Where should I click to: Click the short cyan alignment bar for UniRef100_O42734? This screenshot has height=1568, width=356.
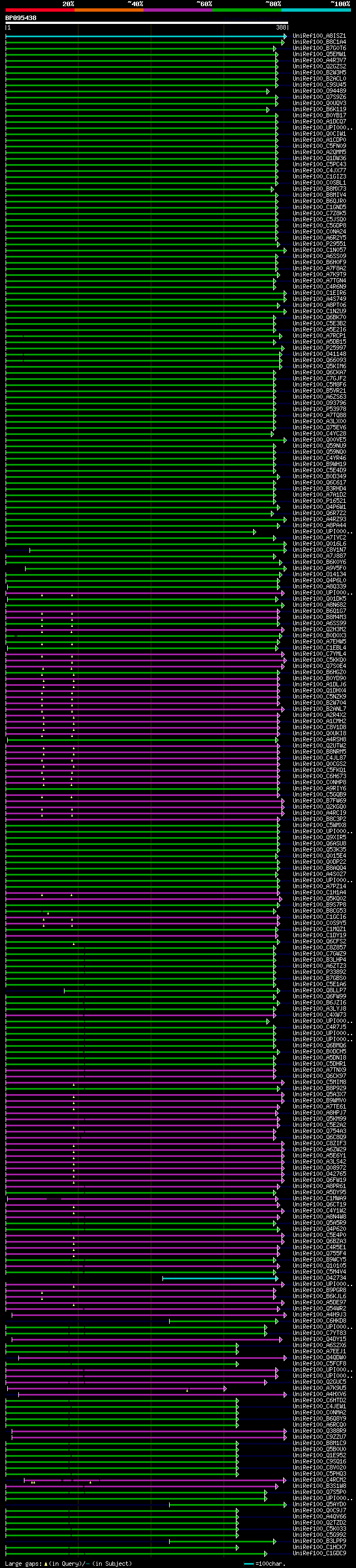pyautogui.click(x=220, y=1279)
